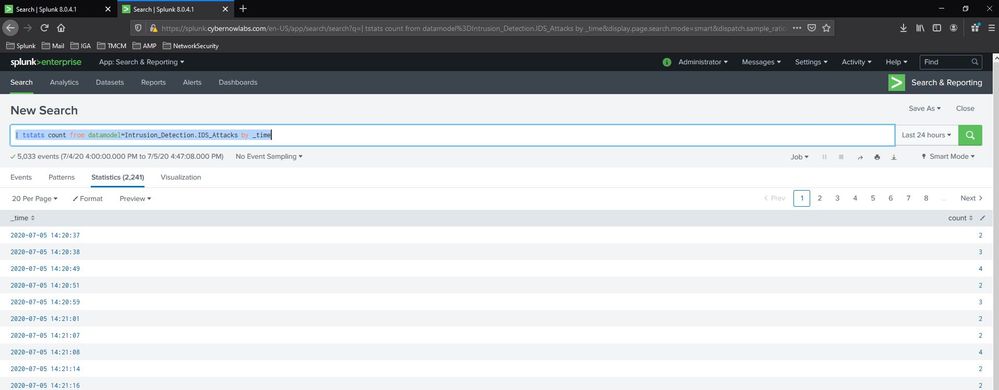Open Firefox library icon

tap(920, 28)
